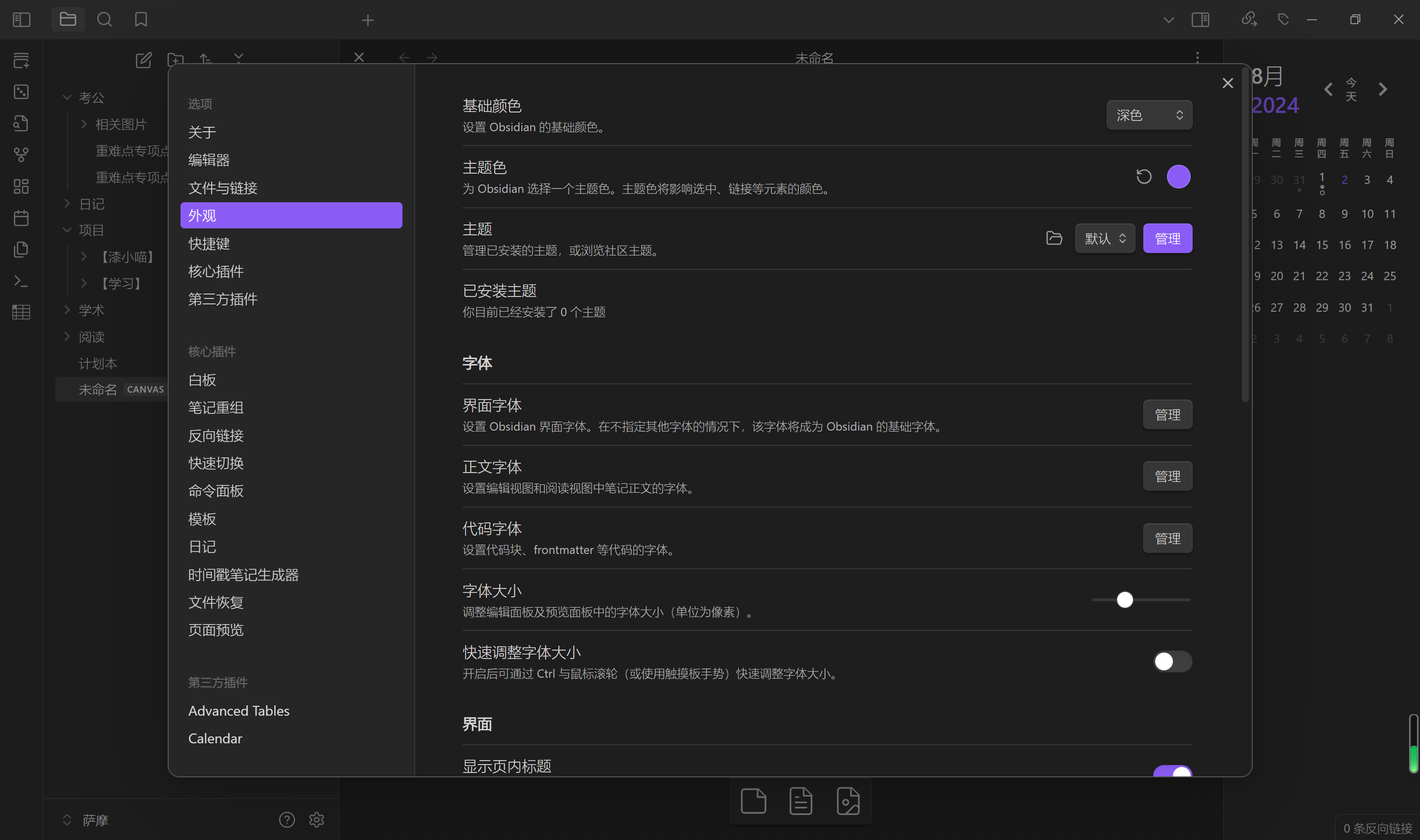Click the bookmark icon in top bar

(141, 20)
